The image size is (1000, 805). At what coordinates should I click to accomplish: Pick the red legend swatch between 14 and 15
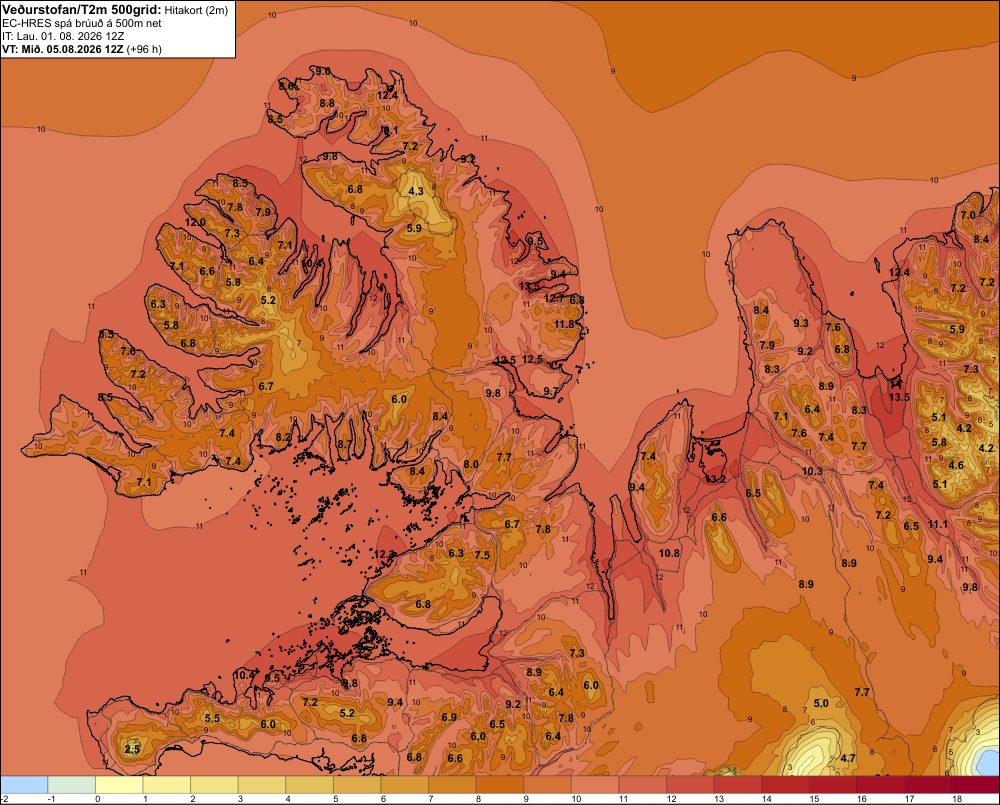tap(785, 785)
